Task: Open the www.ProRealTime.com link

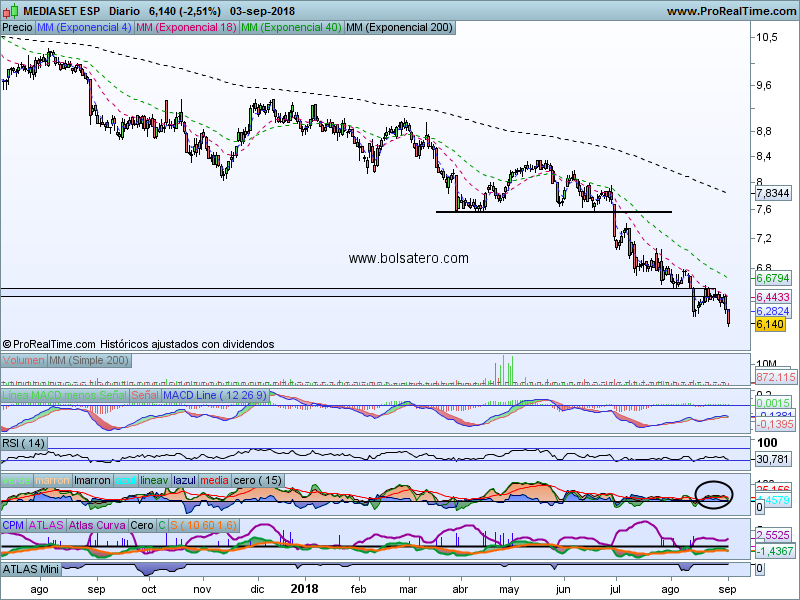Action: click(730, 11)
